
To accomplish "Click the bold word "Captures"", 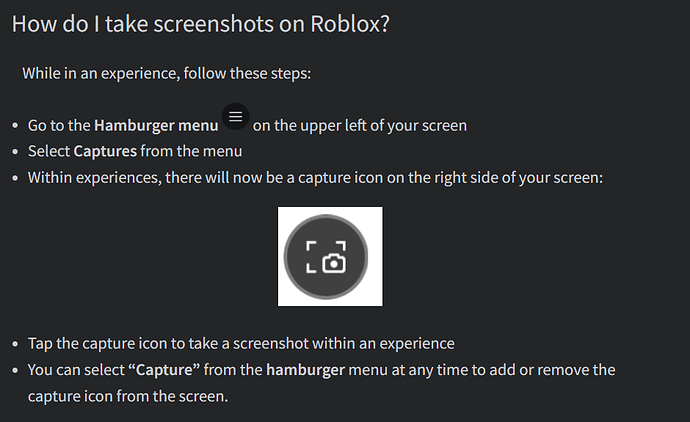I will [x=107, y=152].
